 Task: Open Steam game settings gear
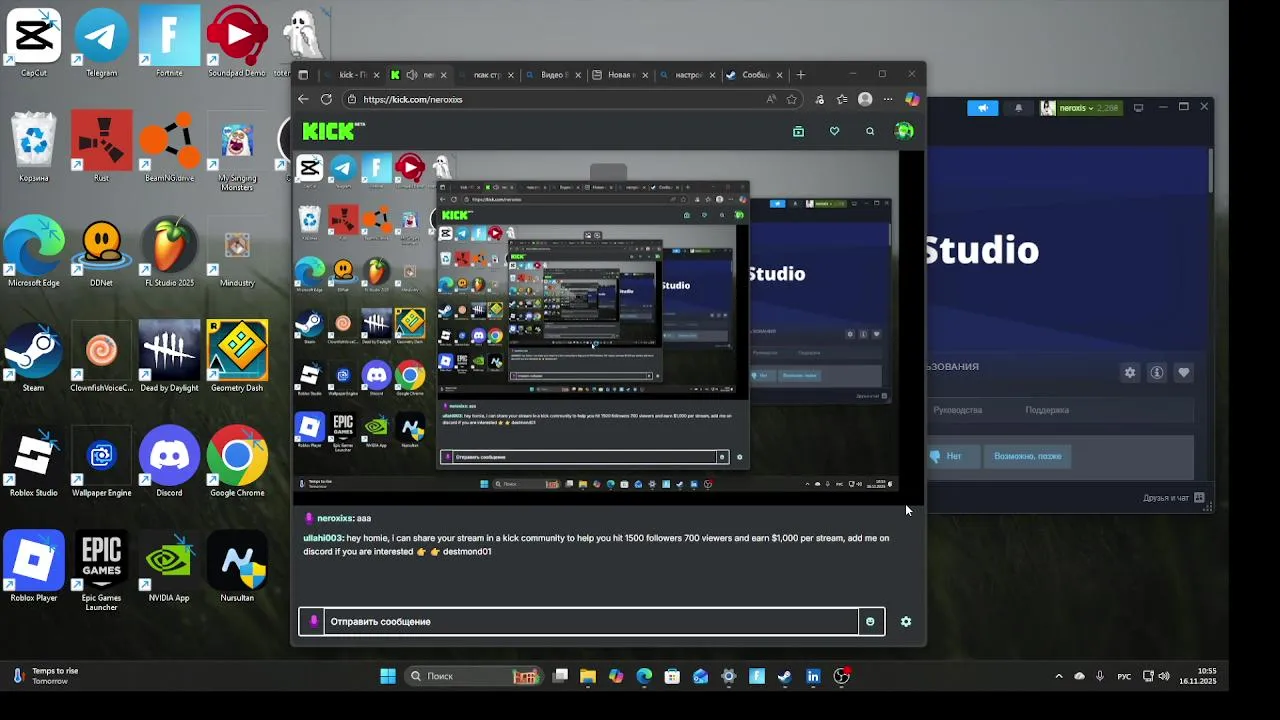coord(1130,373)
